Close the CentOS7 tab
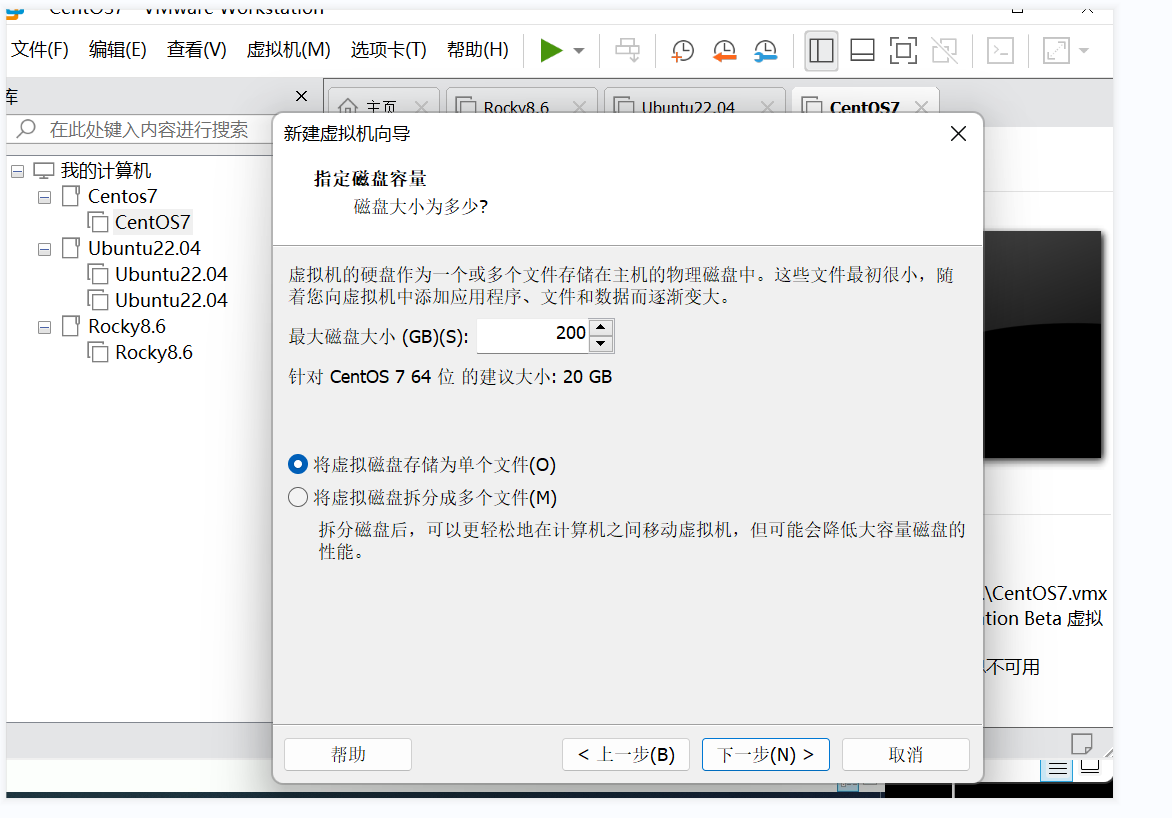Viewport: 1172px width, 818px height. coord(922,107)
